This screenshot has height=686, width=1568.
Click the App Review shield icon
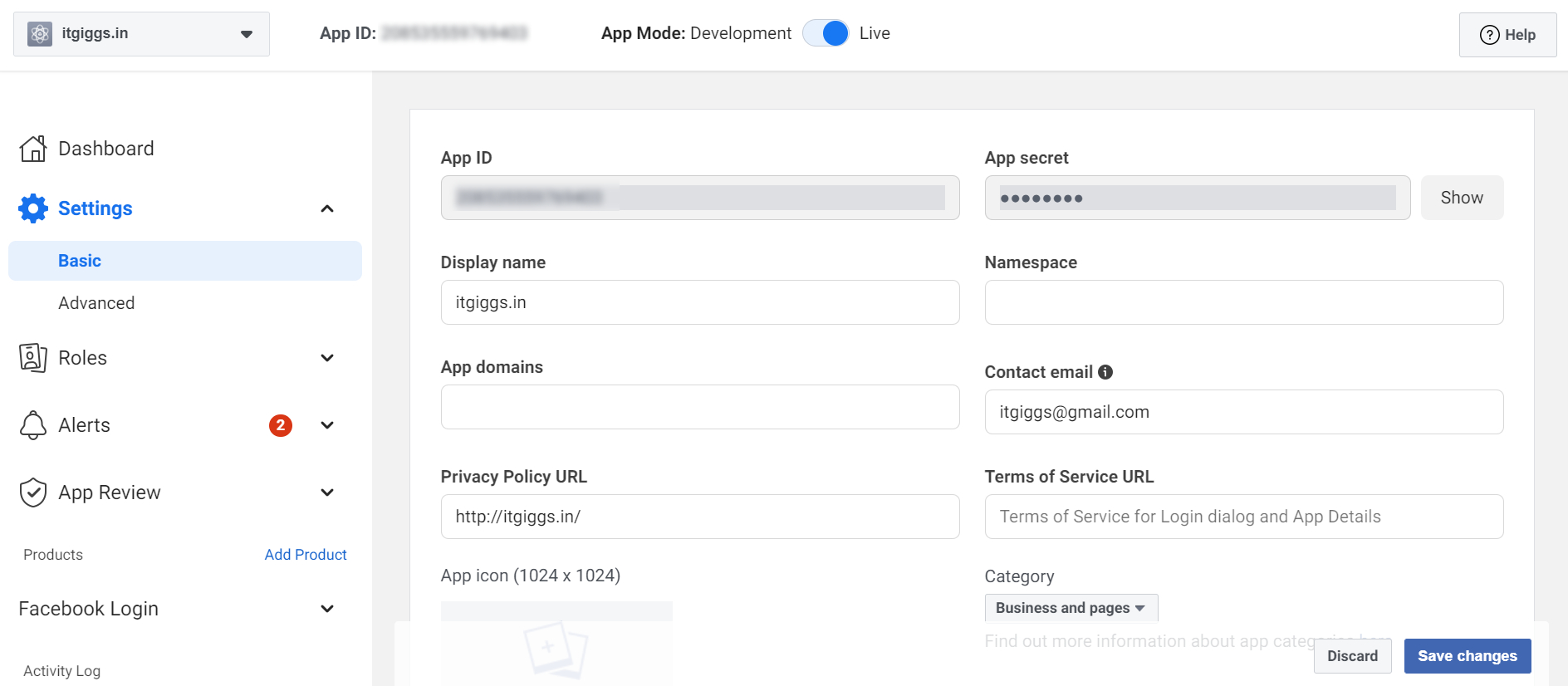pyautogui.click(x=33, y=492)
